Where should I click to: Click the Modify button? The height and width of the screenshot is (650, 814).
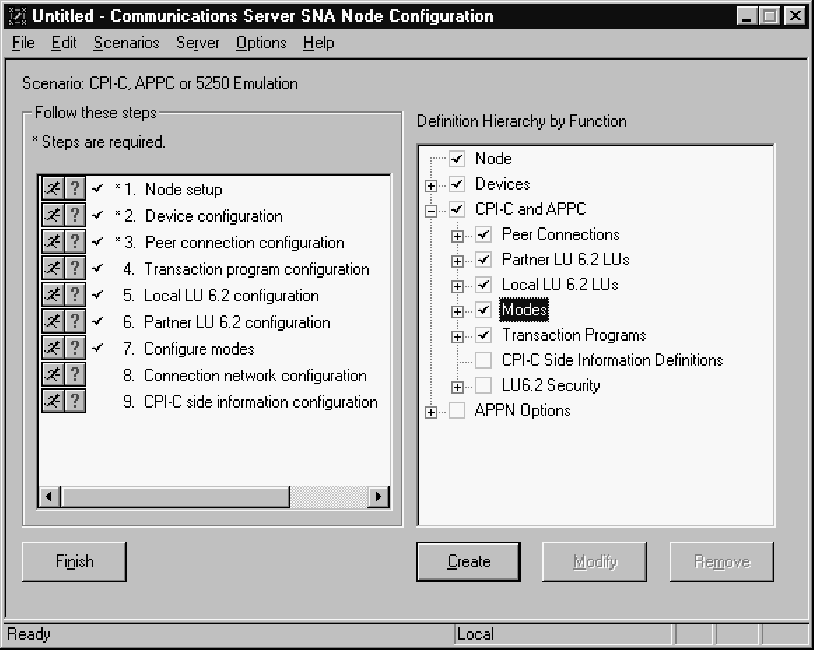coord(595,562)
